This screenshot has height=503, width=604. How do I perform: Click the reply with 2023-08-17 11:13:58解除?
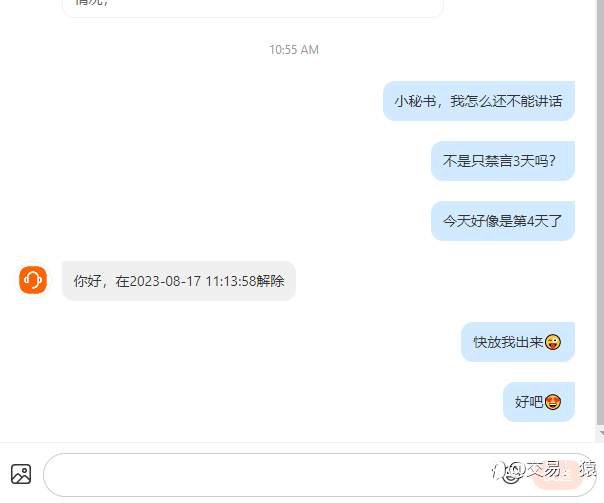[179, 281]
